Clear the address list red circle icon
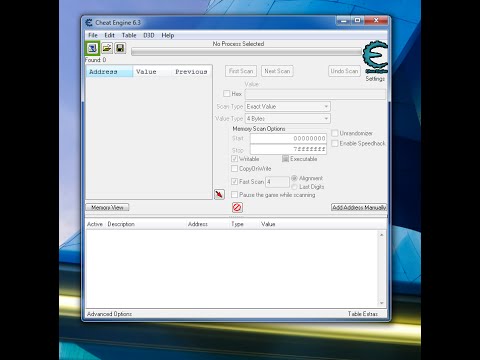Screen dimensions: 480x360 pyautogui.click(x=237, y=207)
